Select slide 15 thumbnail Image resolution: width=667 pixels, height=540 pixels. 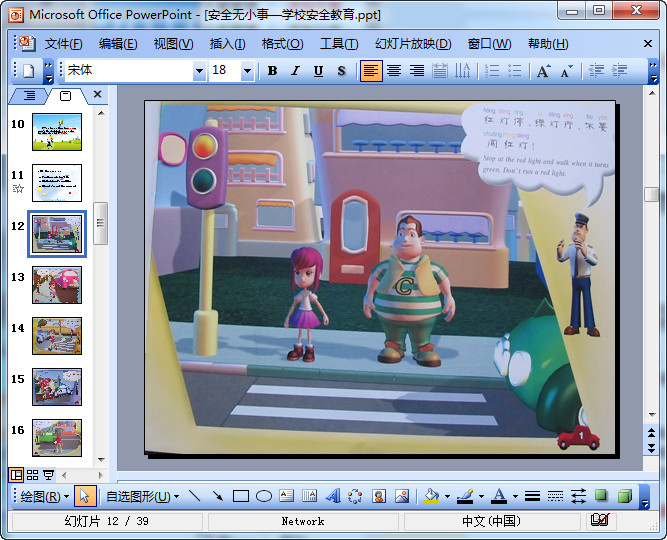click(57, 387)
